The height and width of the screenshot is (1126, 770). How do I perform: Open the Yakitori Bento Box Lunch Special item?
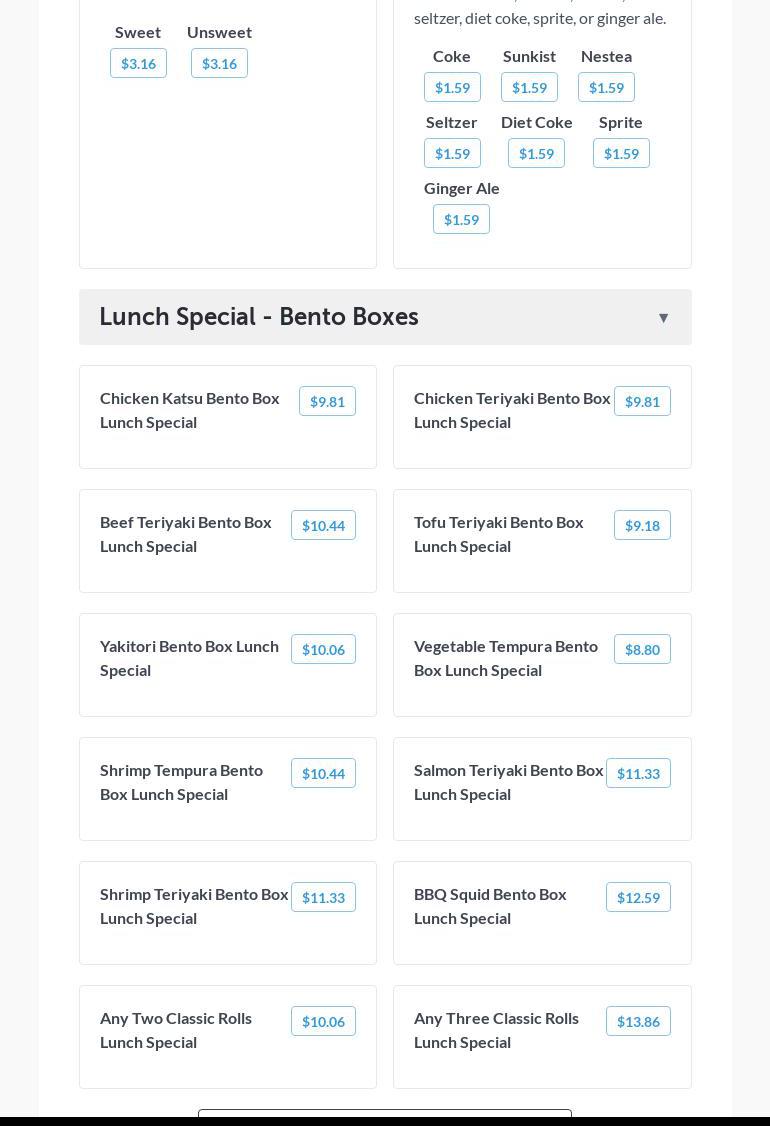point(189,658)
